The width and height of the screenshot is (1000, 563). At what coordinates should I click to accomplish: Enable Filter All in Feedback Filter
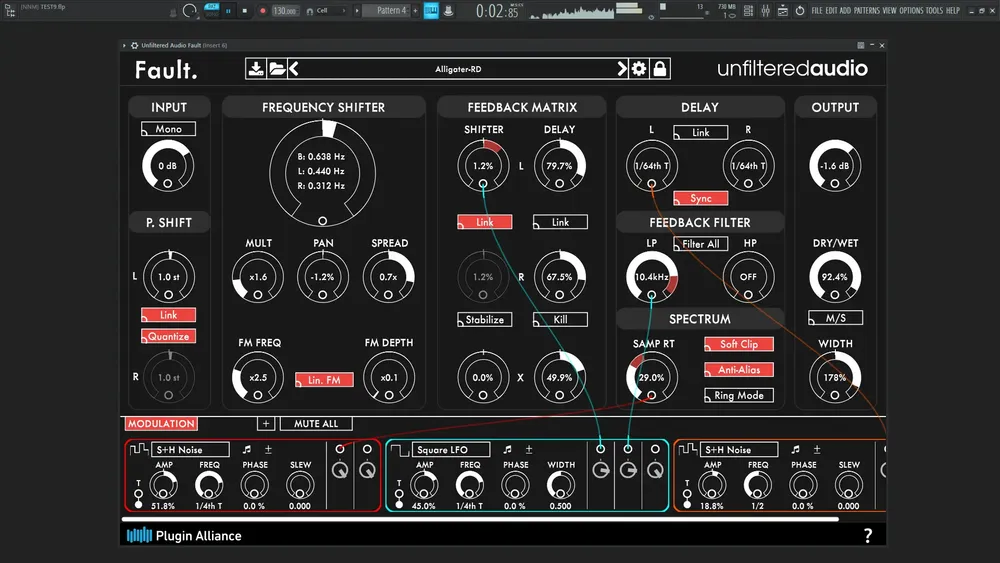pyautogui.click(x=701, y=244)
